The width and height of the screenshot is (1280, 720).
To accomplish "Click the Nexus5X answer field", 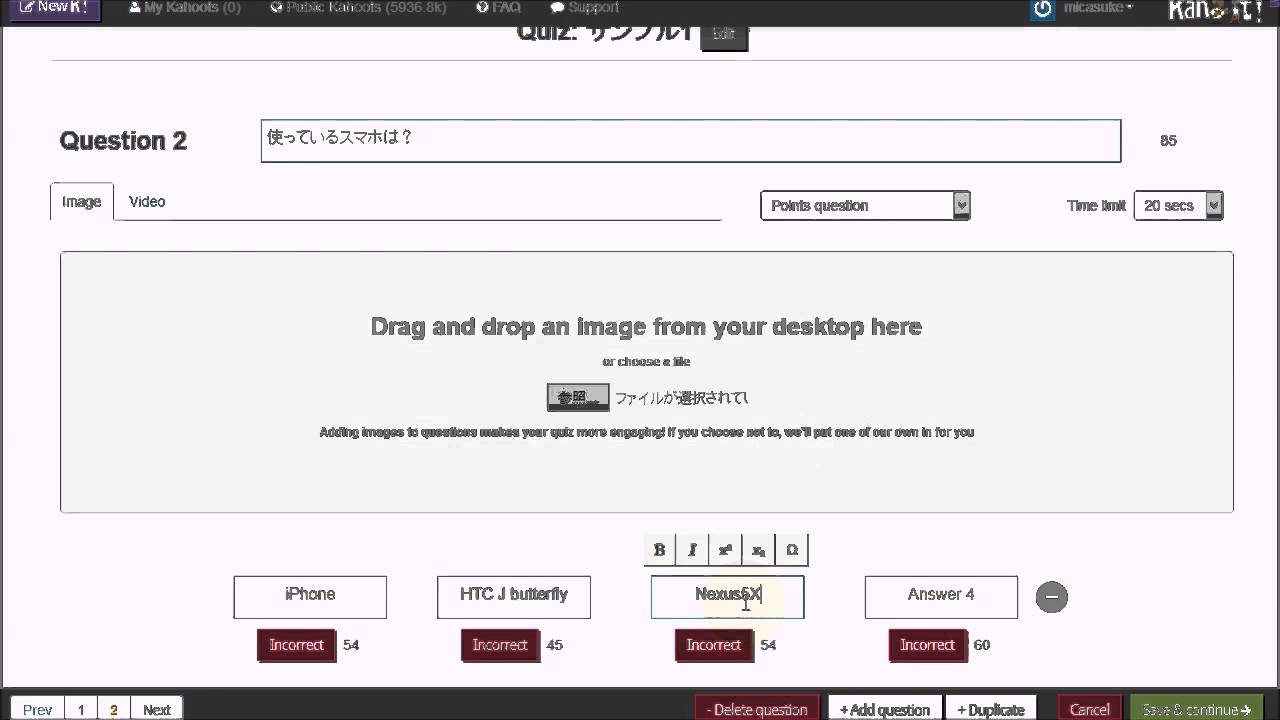I will [728, 597].
